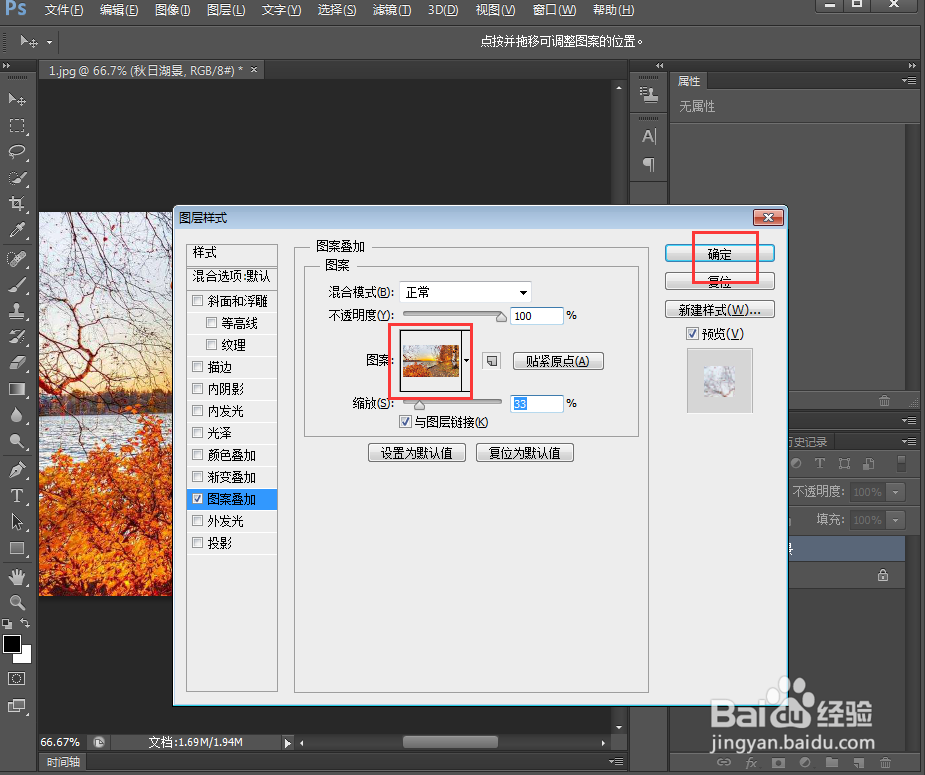This screenshot has height=775, width=925.
Task: Enable the 投影 layer style
Action: click(197, 542)
